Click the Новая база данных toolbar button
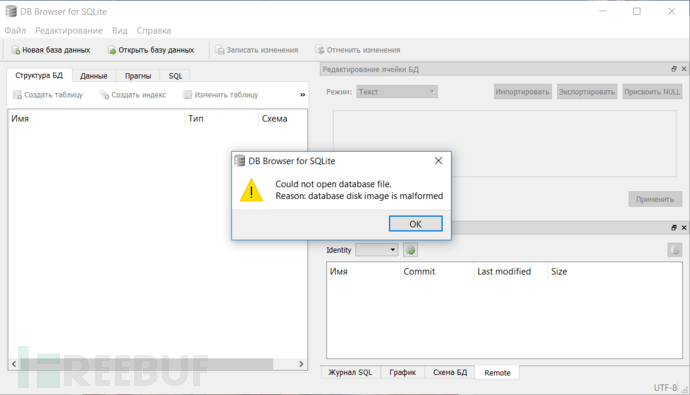The width and height of the screenshot is (690, 395). click(51, 50)
